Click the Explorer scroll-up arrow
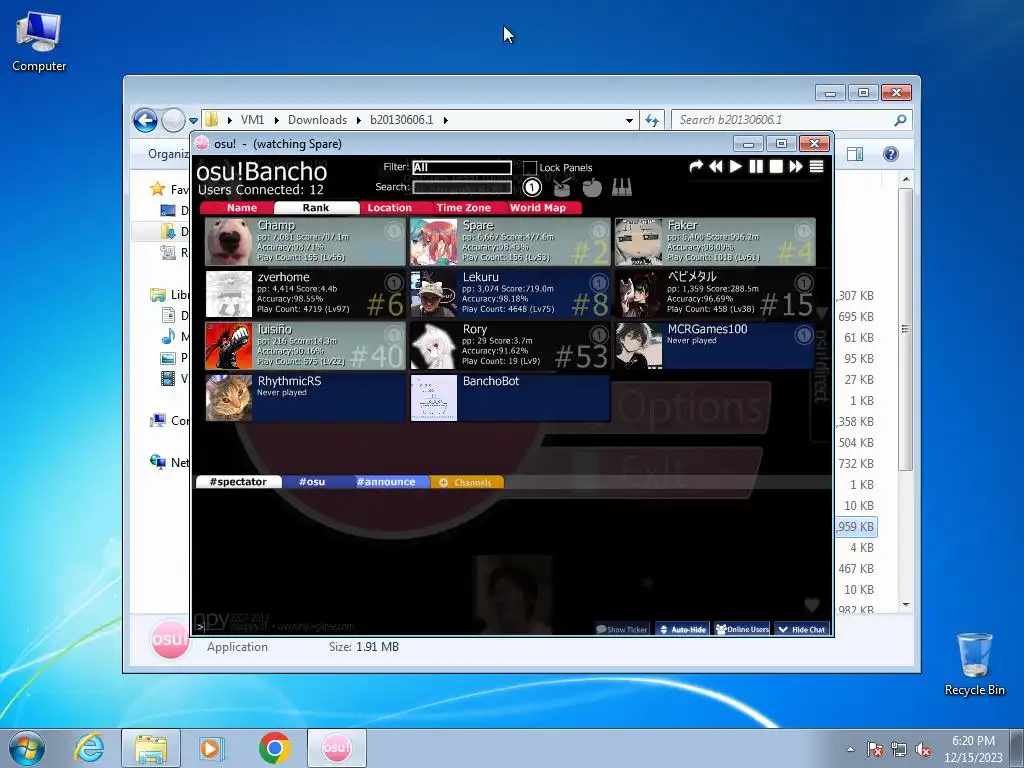Viewport: 1024px width, 768px height. [906, 179]
